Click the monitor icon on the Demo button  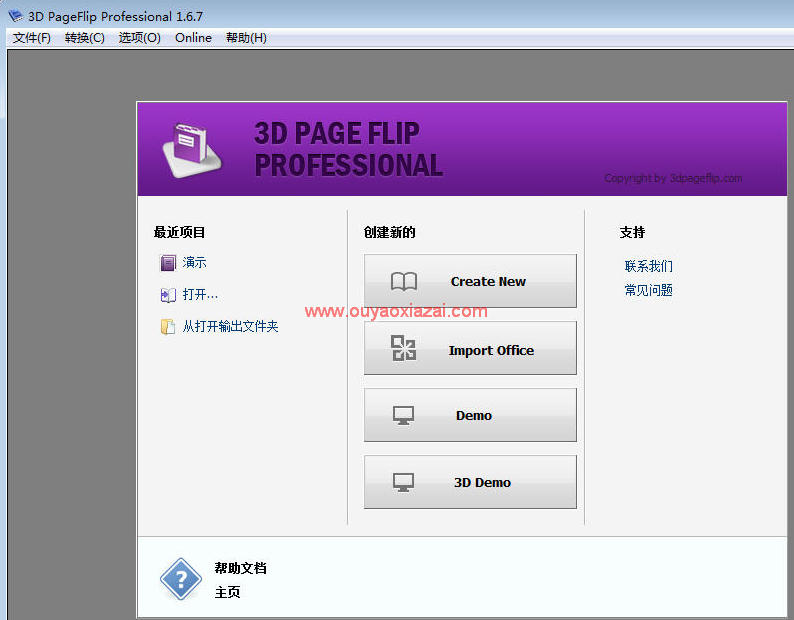(x=404, y=415)
